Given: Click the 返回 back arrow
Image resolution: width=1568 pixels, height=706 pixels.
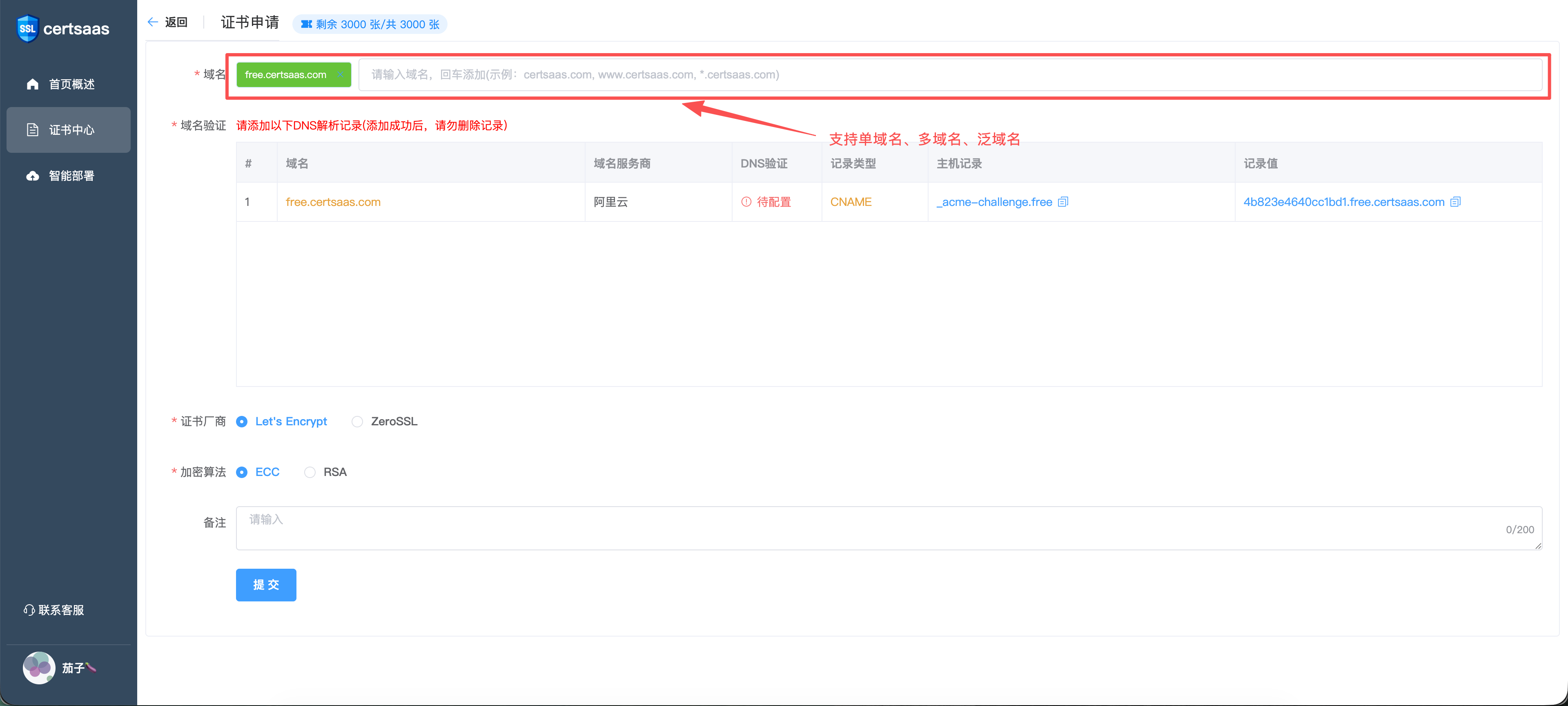Looking at the screenshot, I should [x=153, y=22].
